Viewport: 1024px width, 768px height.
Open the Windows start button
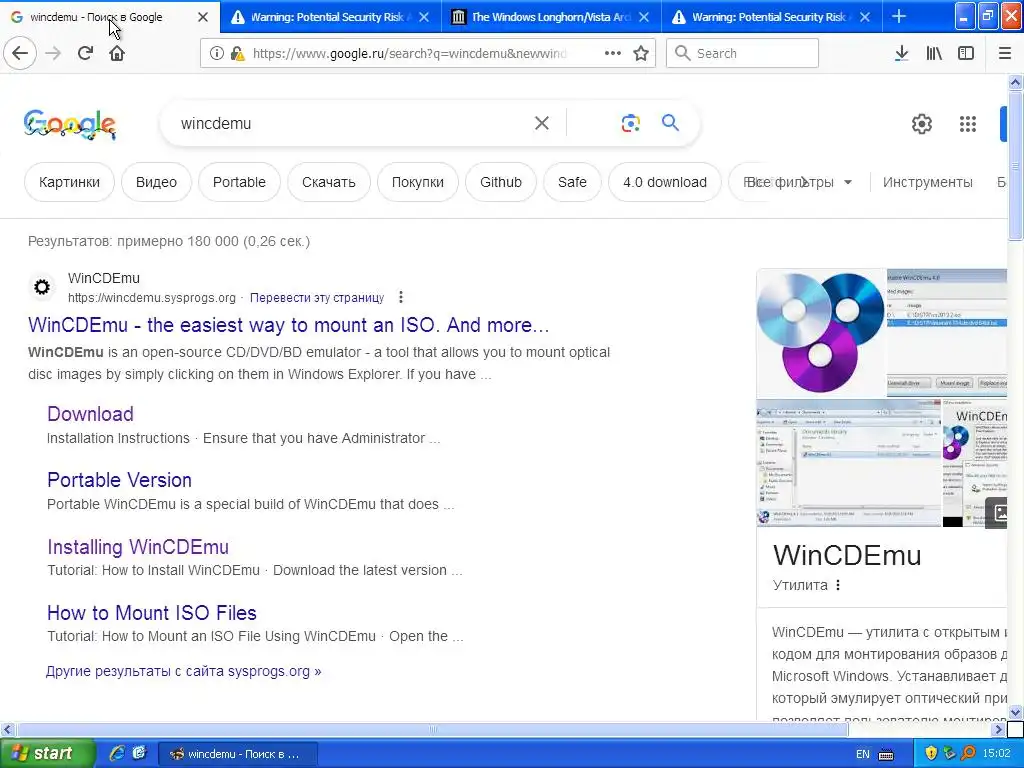(x=48, y=753)
